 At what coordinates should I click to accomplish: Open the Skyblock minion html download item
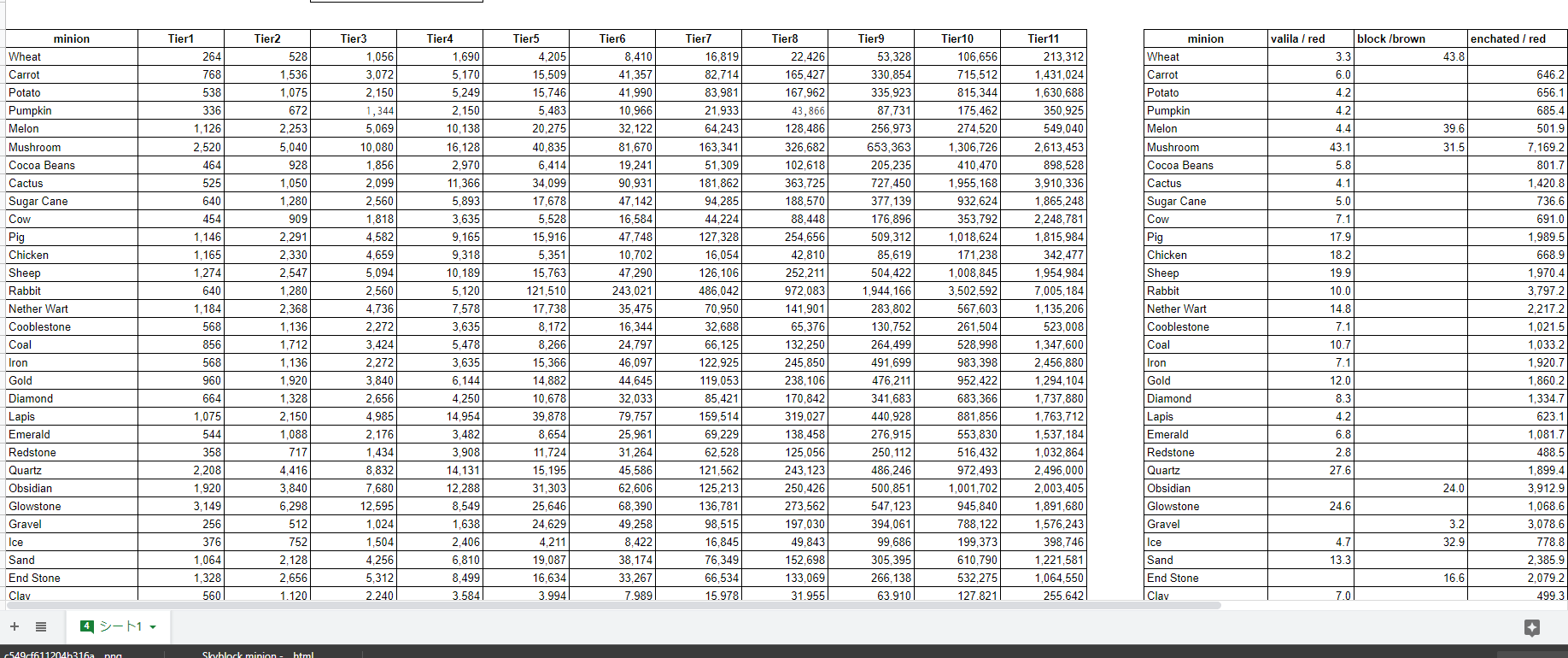point(258,655)
